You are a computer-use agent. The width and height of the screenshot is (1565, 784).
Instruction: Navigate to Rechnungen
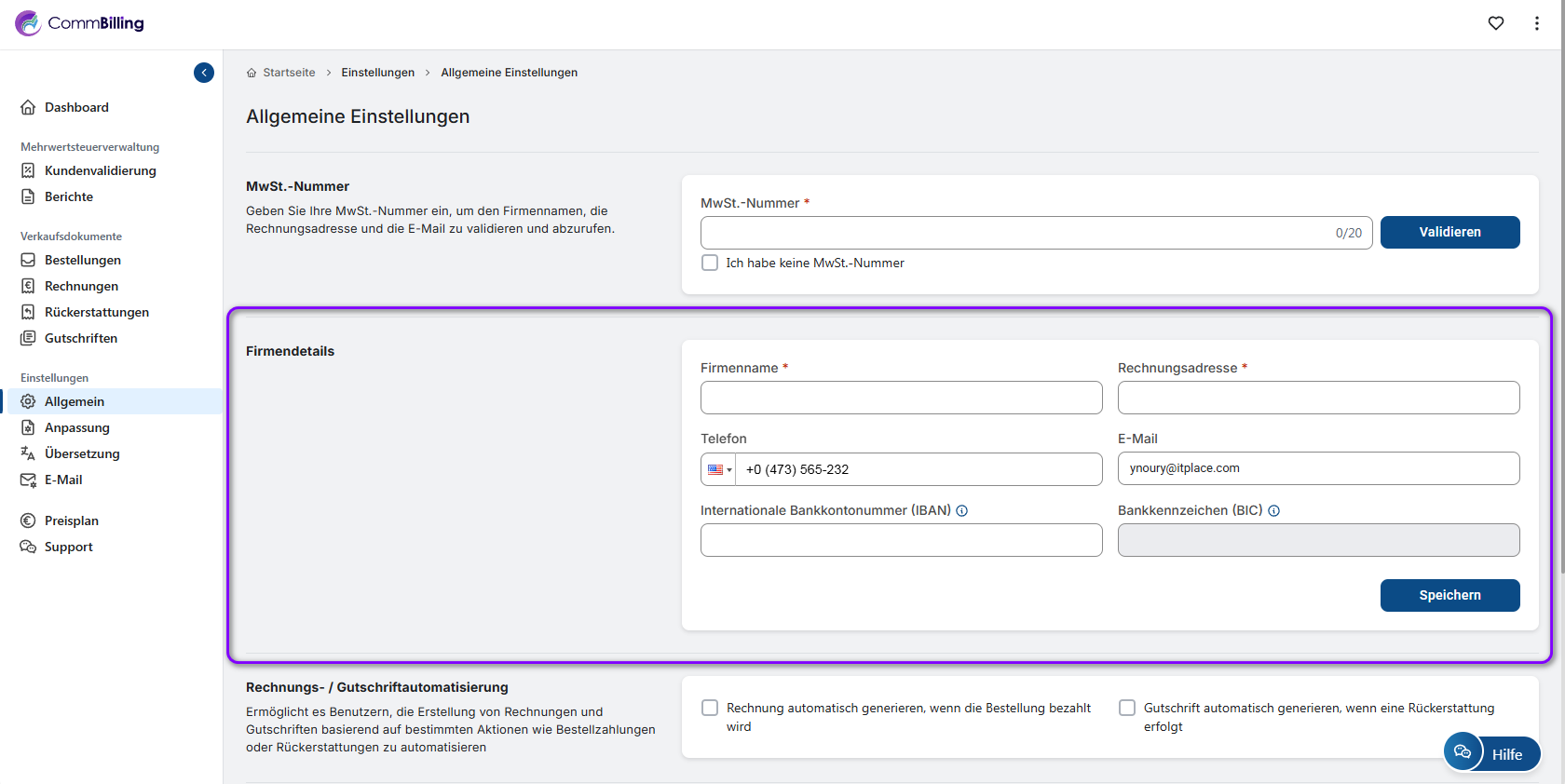(x=81, y=286)
